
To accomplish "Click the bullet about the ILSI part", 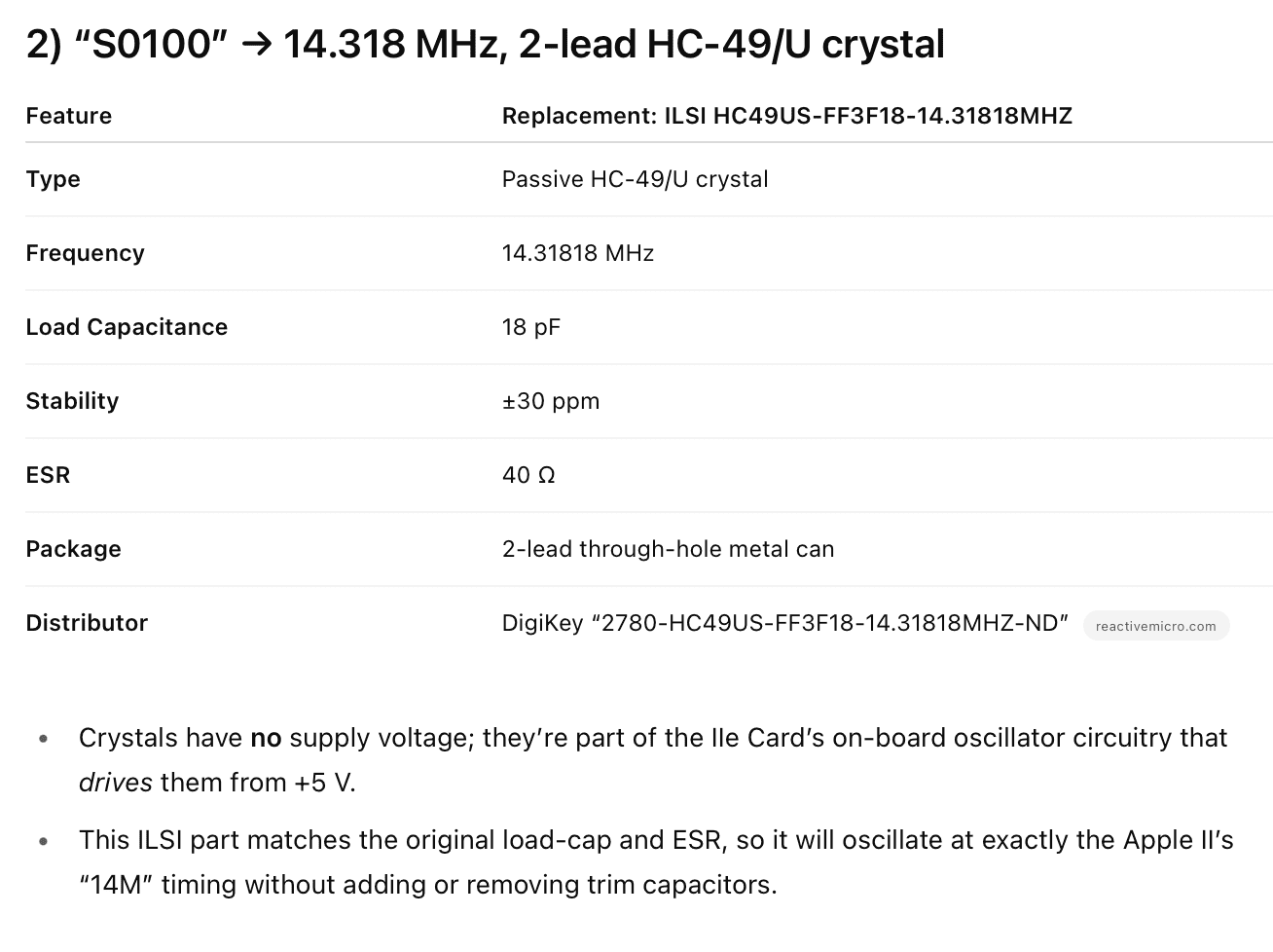I will click(x=656, y=862).
